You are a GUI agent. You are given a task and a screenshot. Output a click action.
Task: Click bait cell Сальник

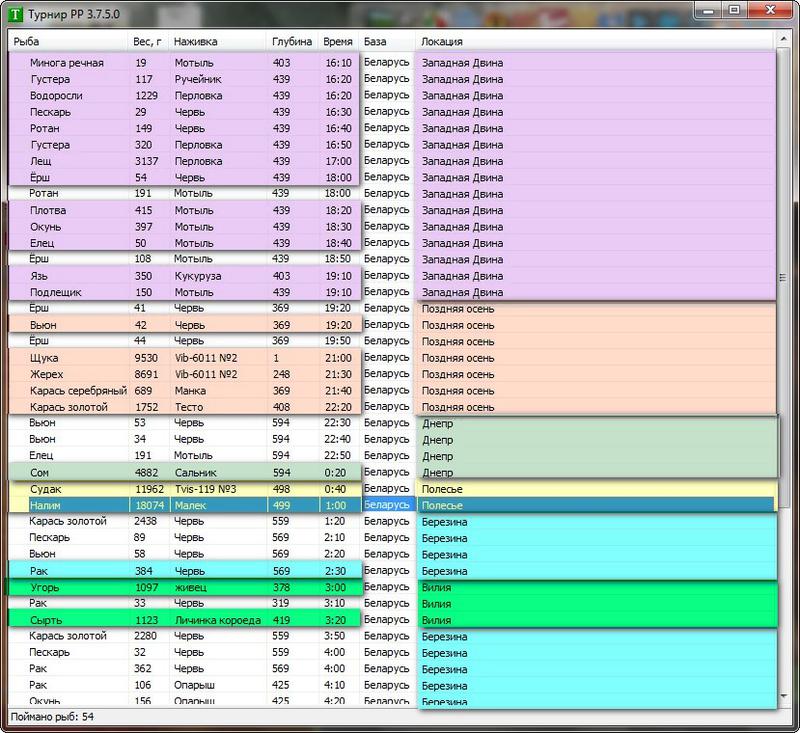coord(196,473)
